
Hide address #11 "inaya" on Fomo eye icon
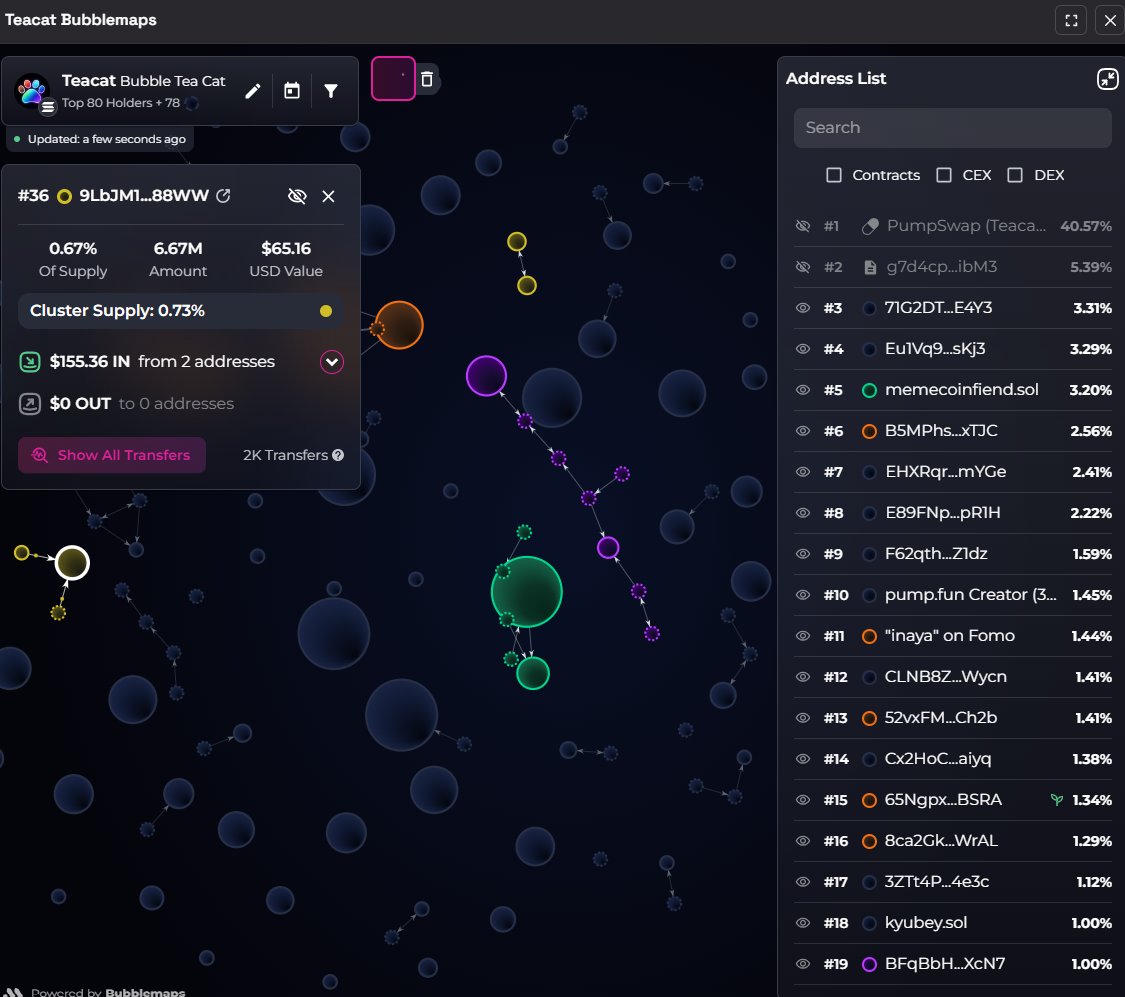click(803, 635)
